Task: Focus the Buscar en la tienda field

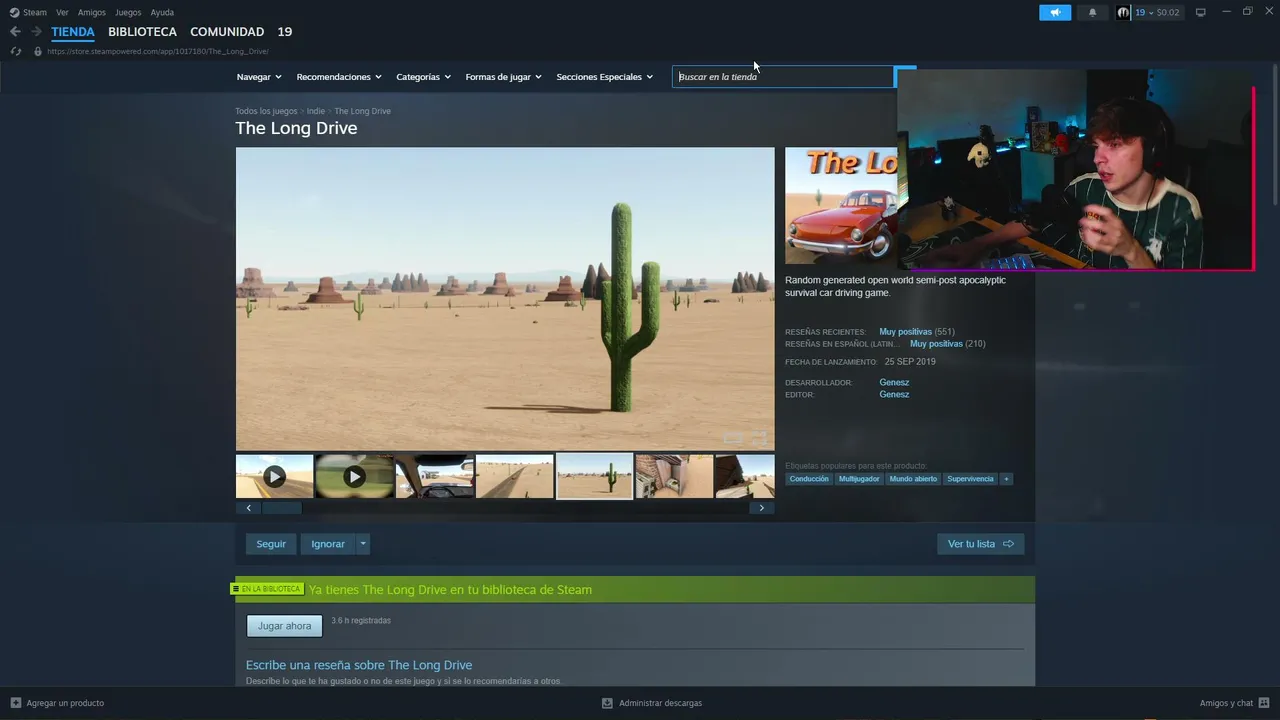Action: pyautogui.click(x=783, y=77)
